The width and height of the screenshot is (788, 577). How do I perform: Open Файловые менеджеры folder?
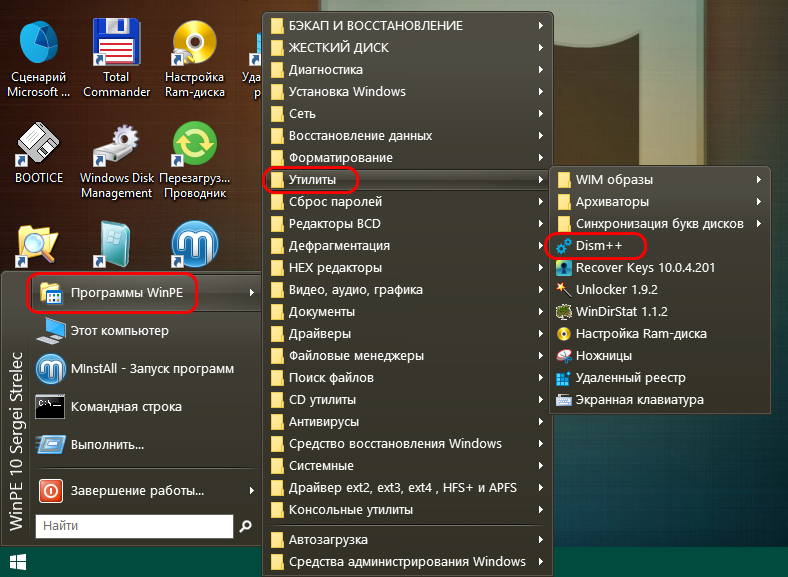click(x=408, y=356)
